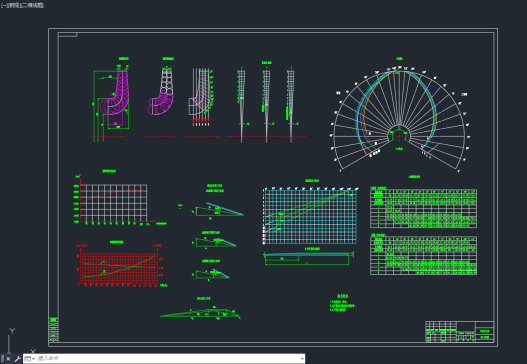Open the visual style viewport control
This screenshot has width=527, height=364.
(x=33, y=5)
